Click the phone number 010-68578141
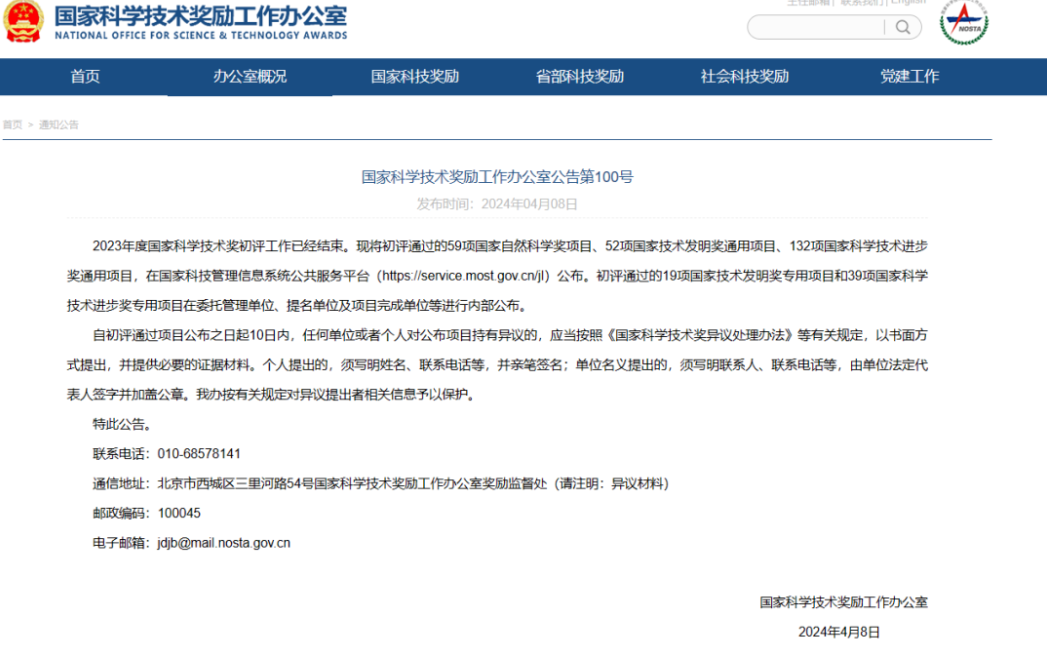Screen dimensions: 1047x664 pos(199,454)
